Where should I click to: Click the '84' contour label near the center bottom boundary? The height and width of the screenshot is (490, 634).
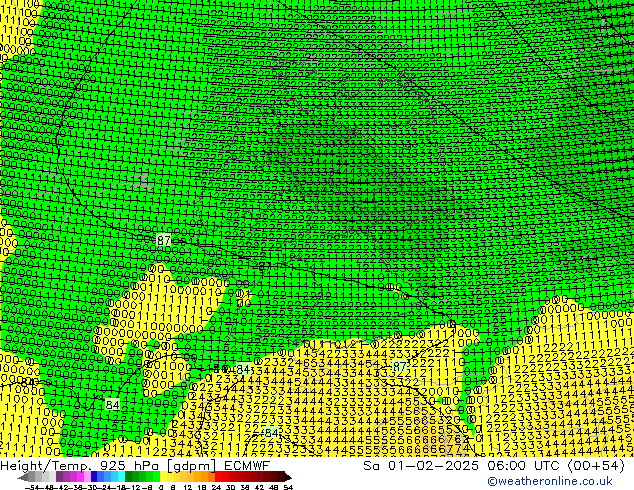point(243,369)
